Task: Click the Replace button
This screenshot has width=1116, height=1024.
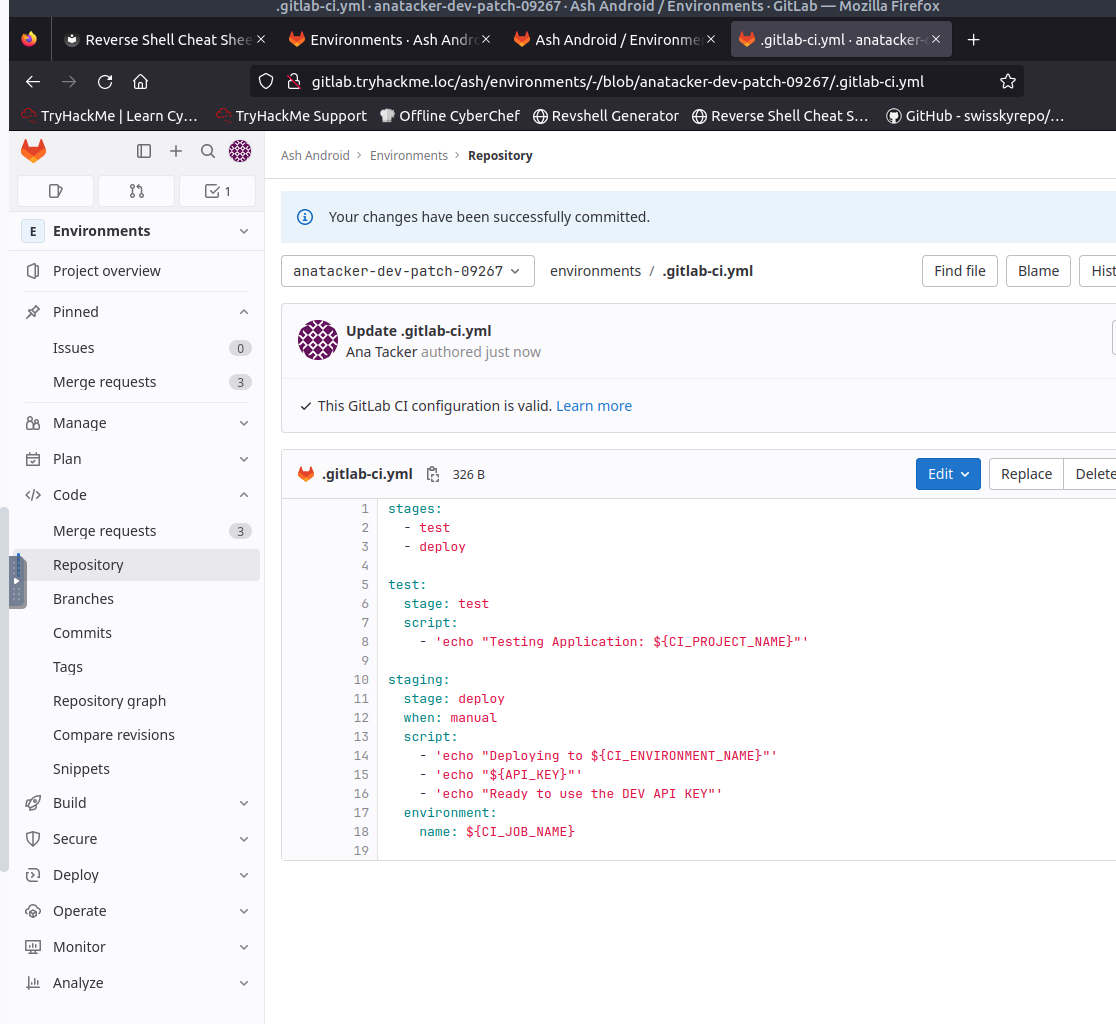Action: pos(1026,474)
